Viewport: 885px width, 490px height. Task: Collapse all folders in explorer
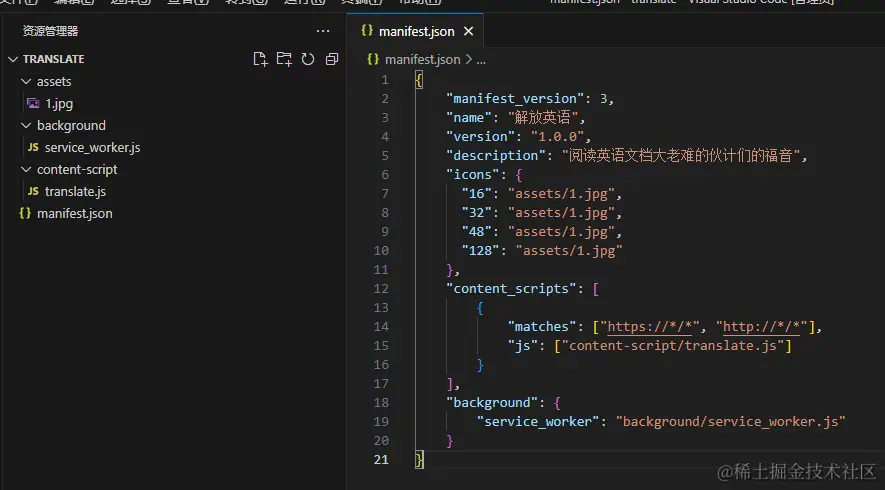[332, 59]
